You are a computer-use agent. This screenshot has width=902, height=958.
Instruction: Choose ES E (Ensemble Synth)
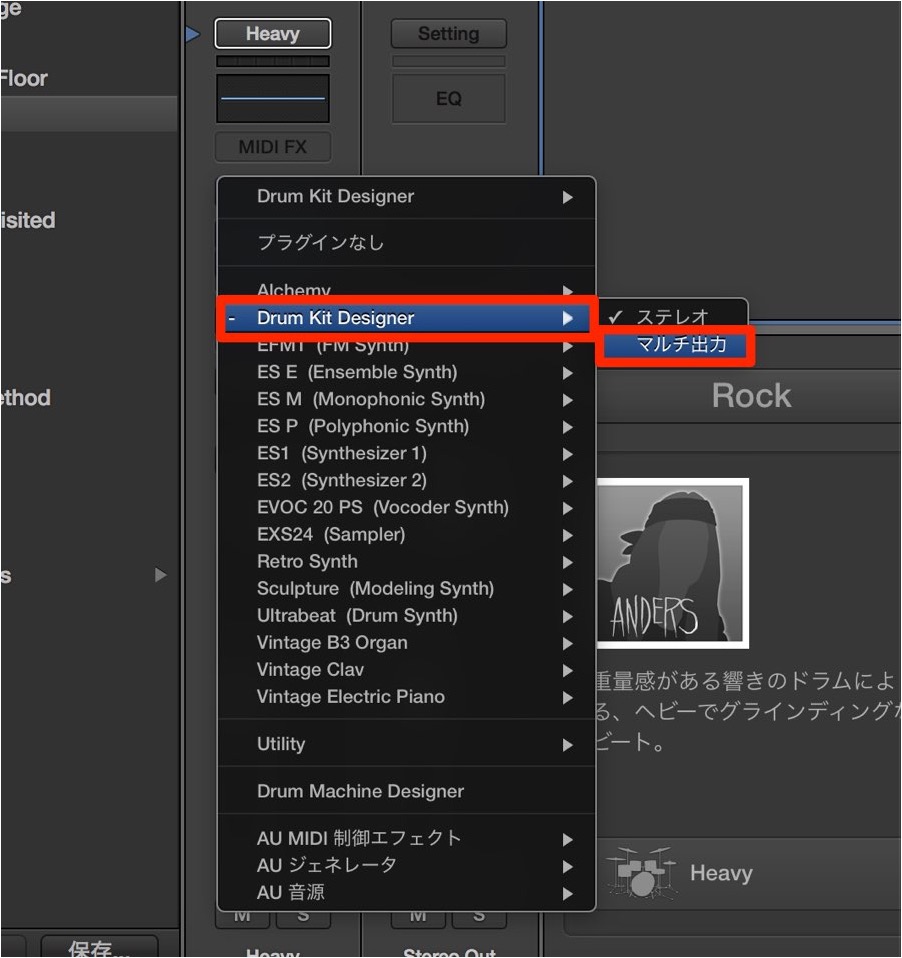406,372
